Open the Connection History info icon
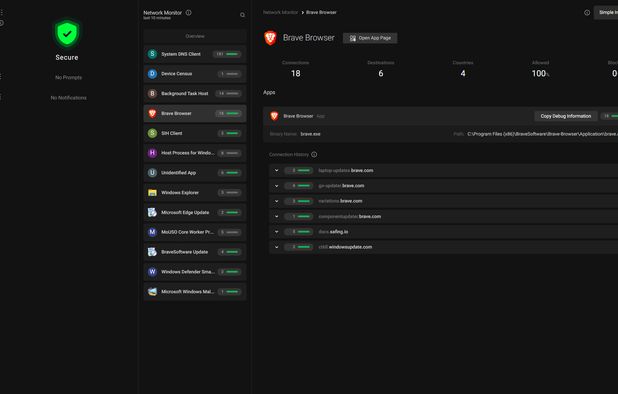Viewport: 618px width, 394px height. pos(314,154)
